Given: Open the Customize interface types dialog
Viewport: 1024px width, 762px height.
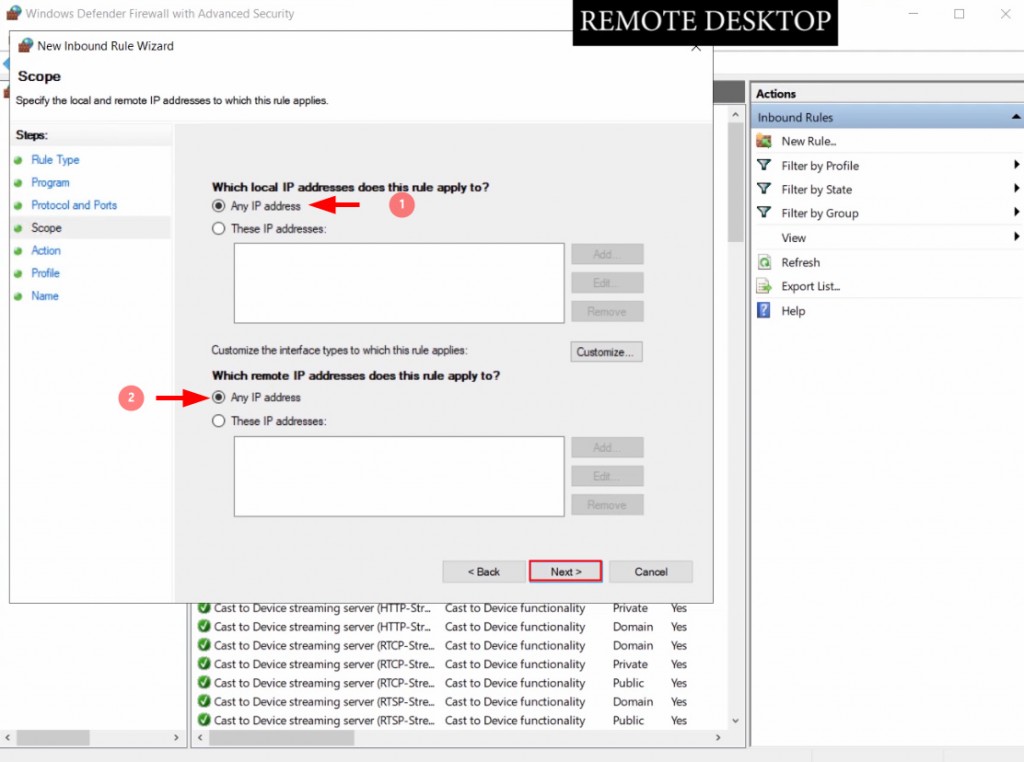Looking at the screenshot, I should point(606,352).
